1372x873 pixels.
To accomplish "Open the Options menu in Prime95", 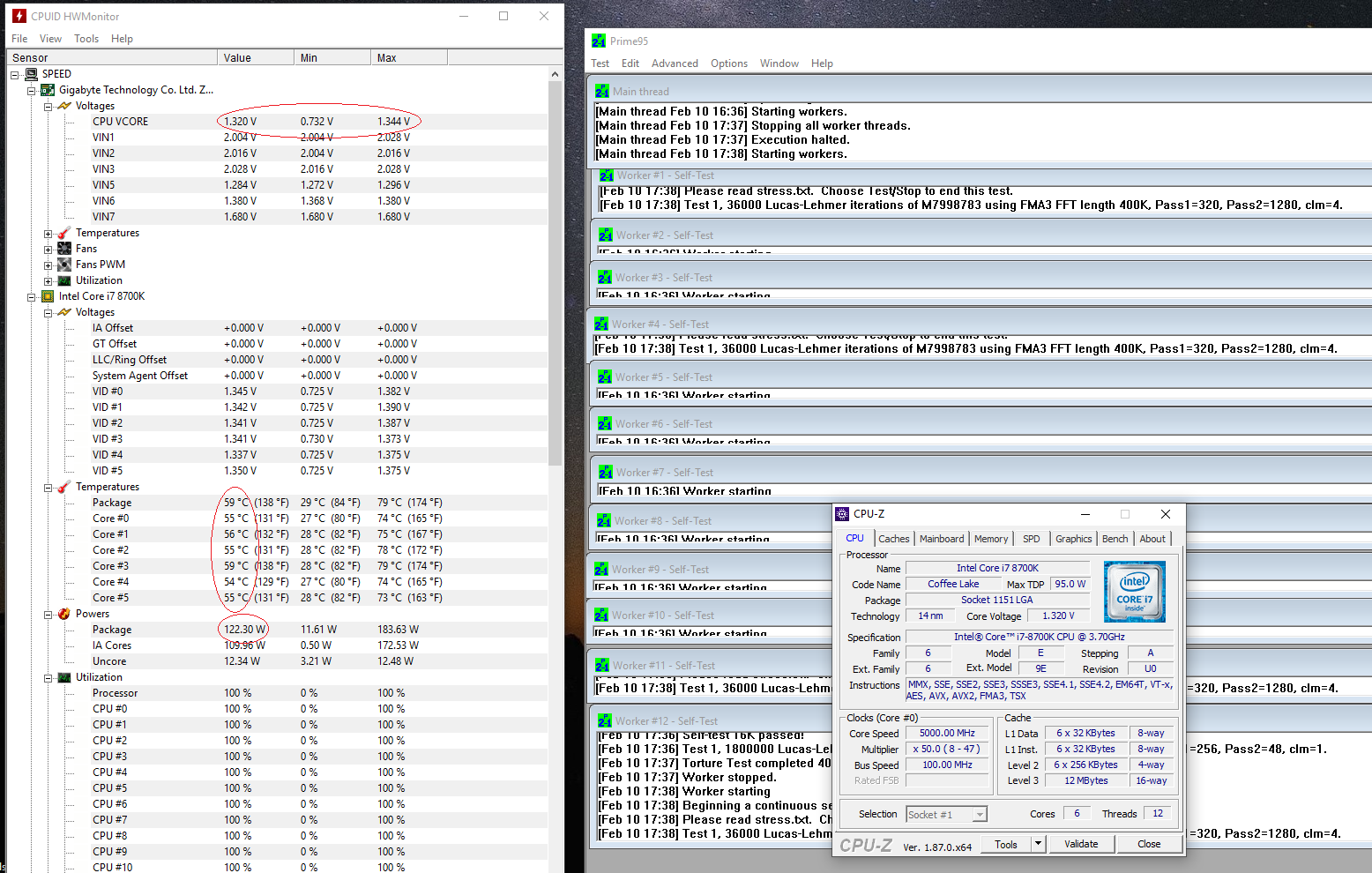I will 729,63.
